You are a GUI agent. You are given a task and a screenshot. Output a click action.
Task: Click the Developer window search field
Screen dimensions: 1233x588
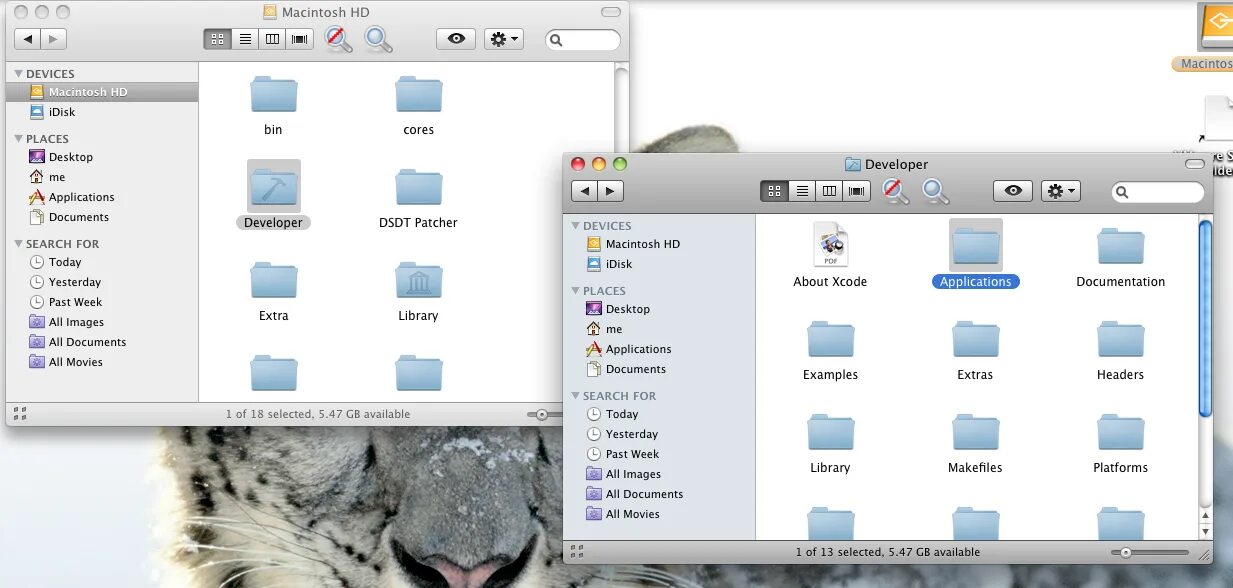click(1157, 192)
